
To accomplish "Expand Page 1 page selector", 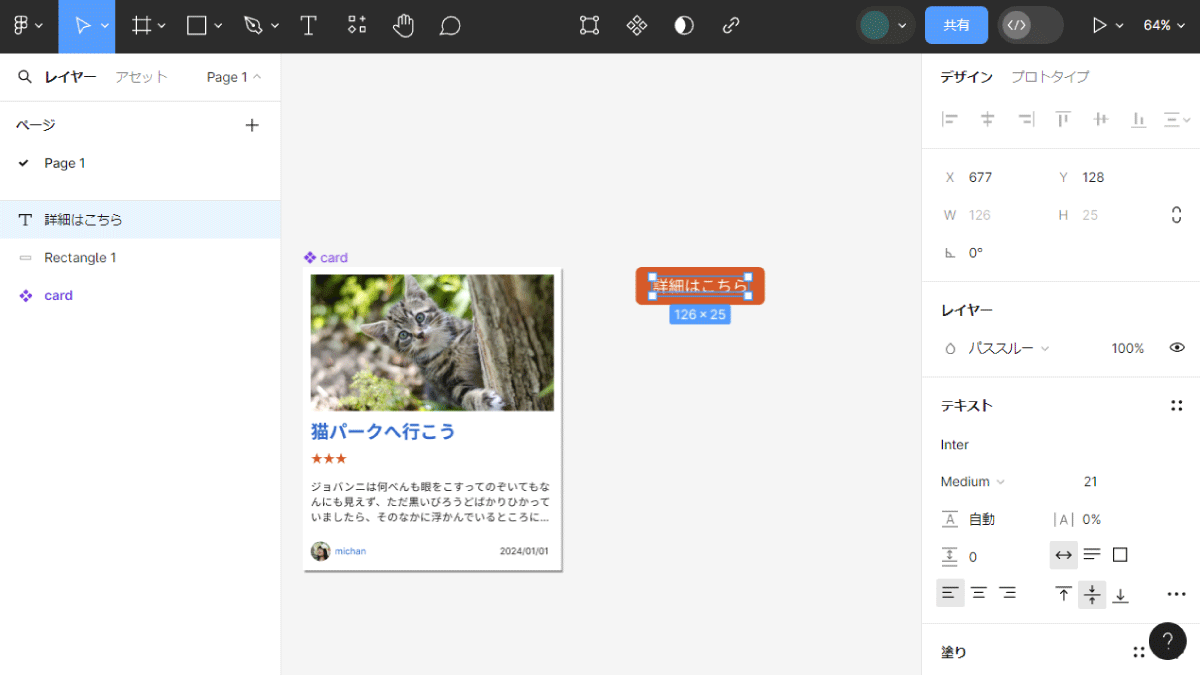I will (x=234, y=77).
